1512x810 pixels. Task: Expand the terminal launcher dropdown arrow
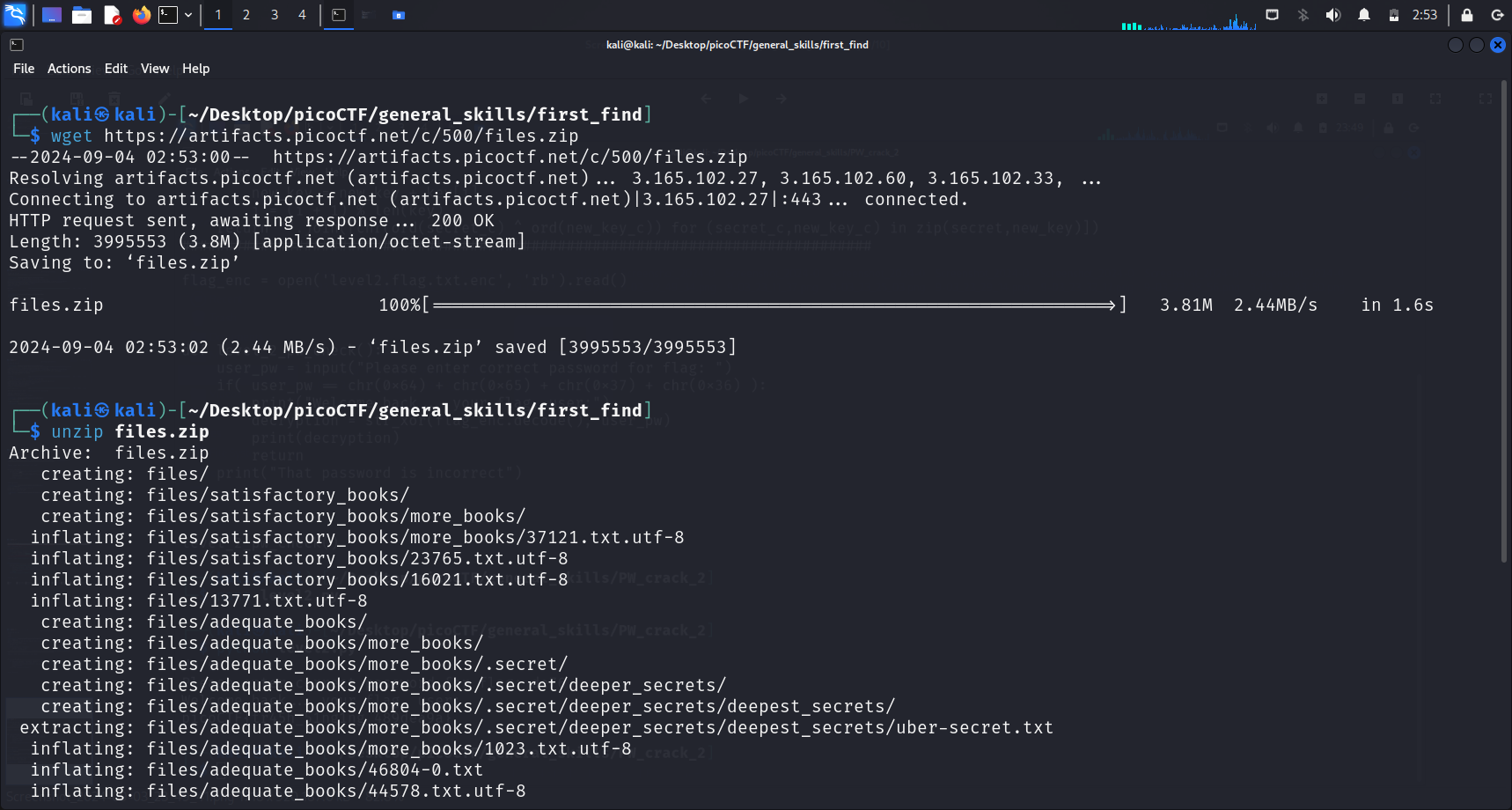tap(188, 15)
